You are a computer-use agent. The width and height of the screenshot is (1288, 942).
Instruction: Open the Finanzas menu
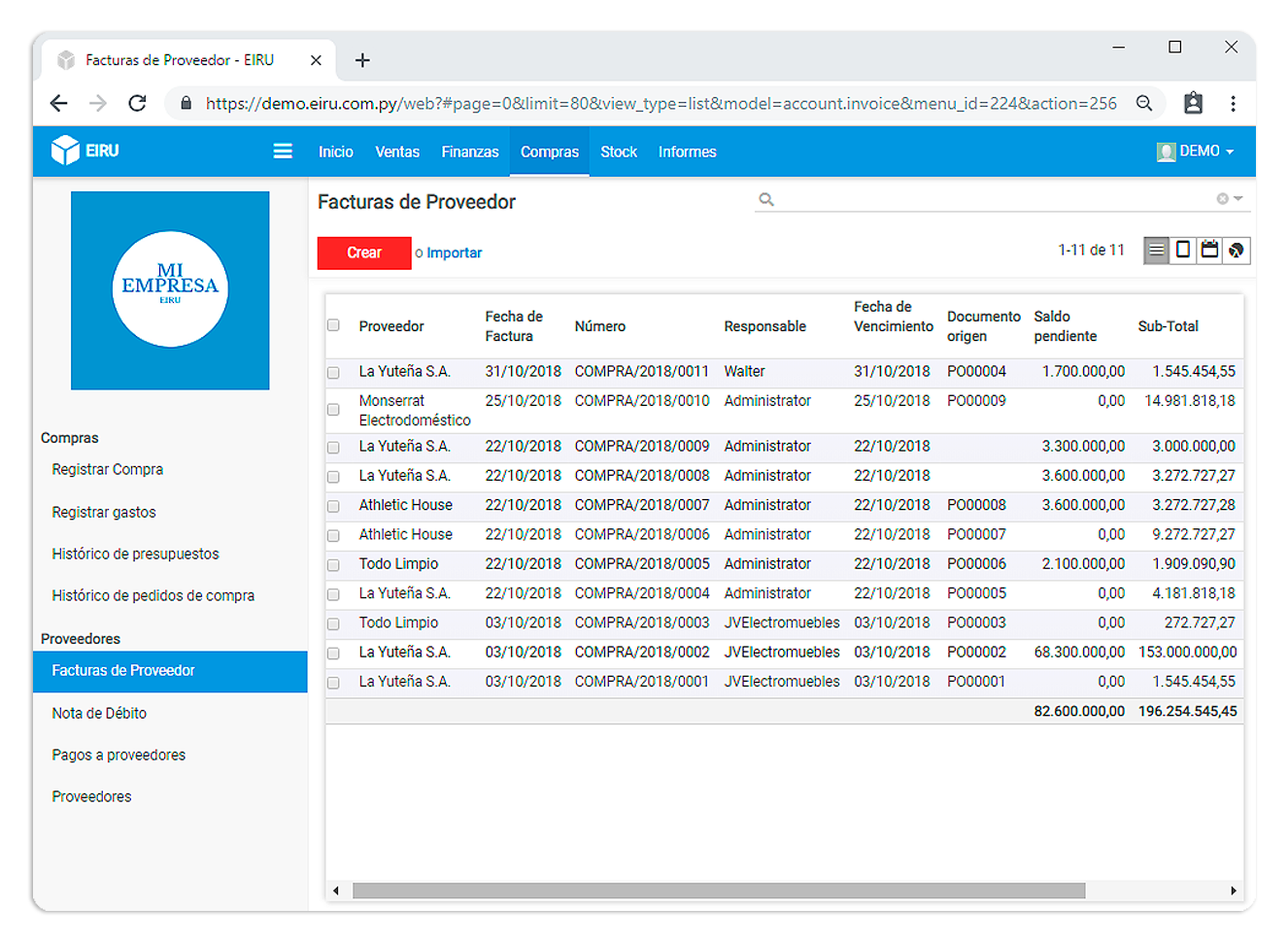point(470,151)
